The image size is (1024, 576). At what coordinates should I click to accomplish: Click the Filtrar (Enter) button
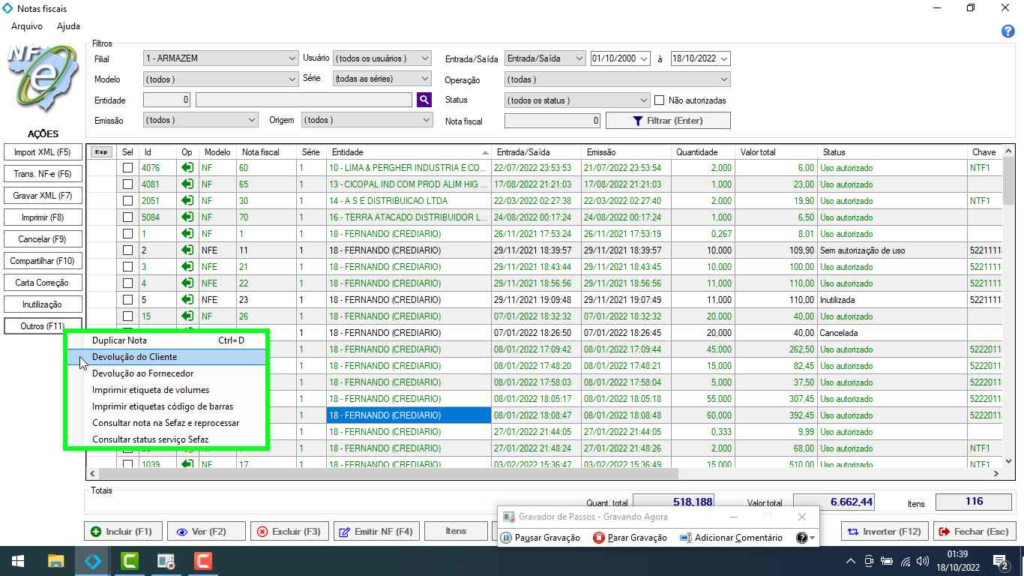click(668, 121)
